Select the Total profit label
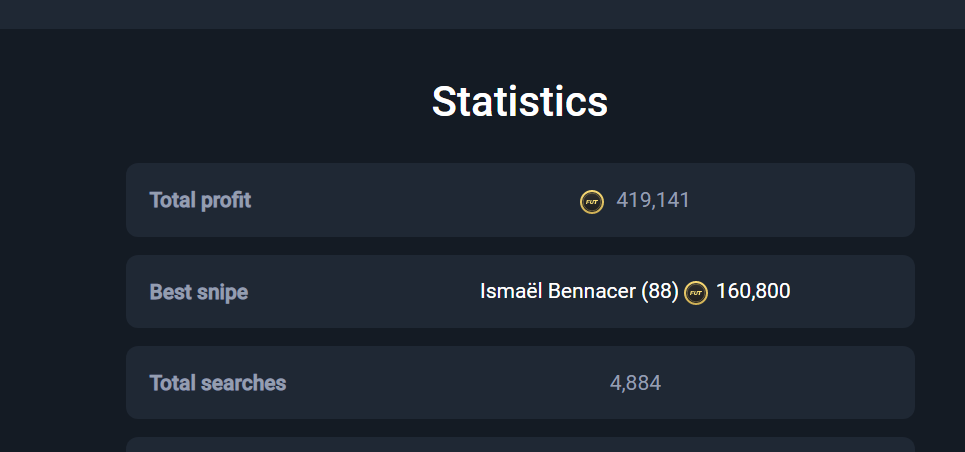The height and width of the screenshot is (452, 965). [x=200, y=200]
